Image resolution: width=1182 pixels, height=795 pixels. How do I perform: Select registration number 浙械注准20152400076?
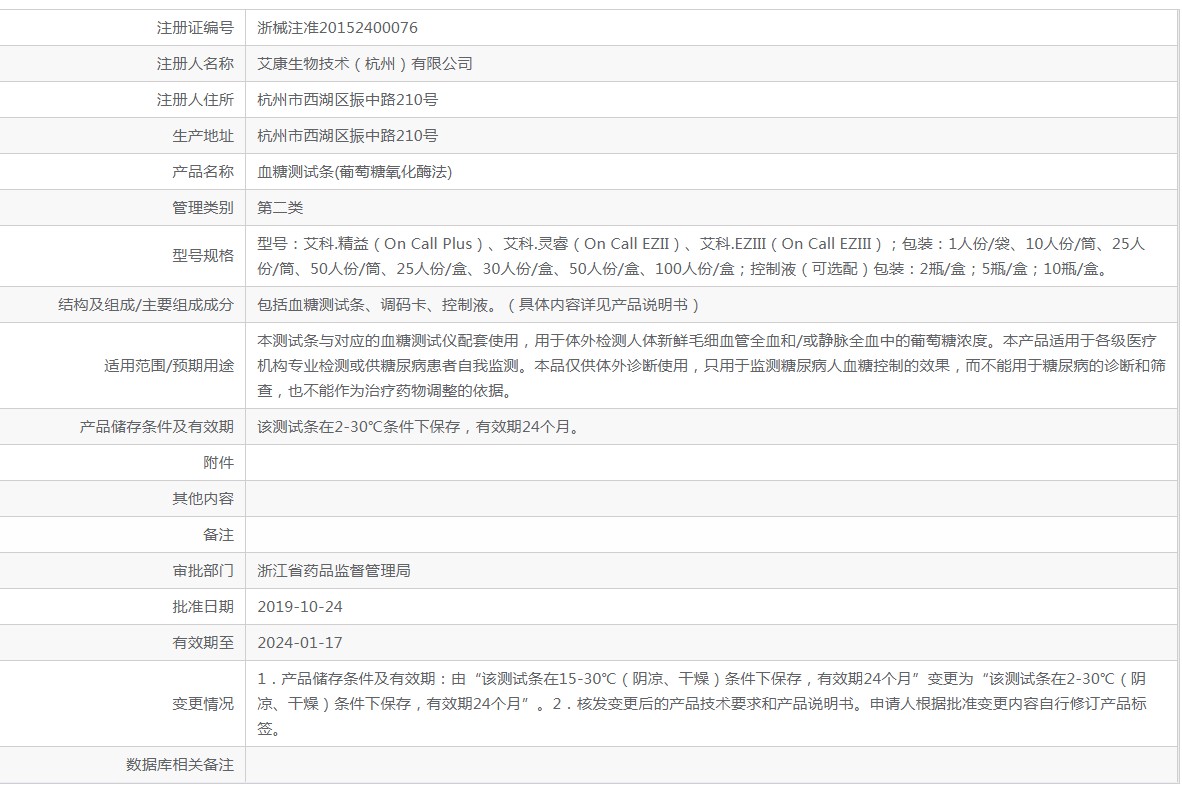[337, 28]
